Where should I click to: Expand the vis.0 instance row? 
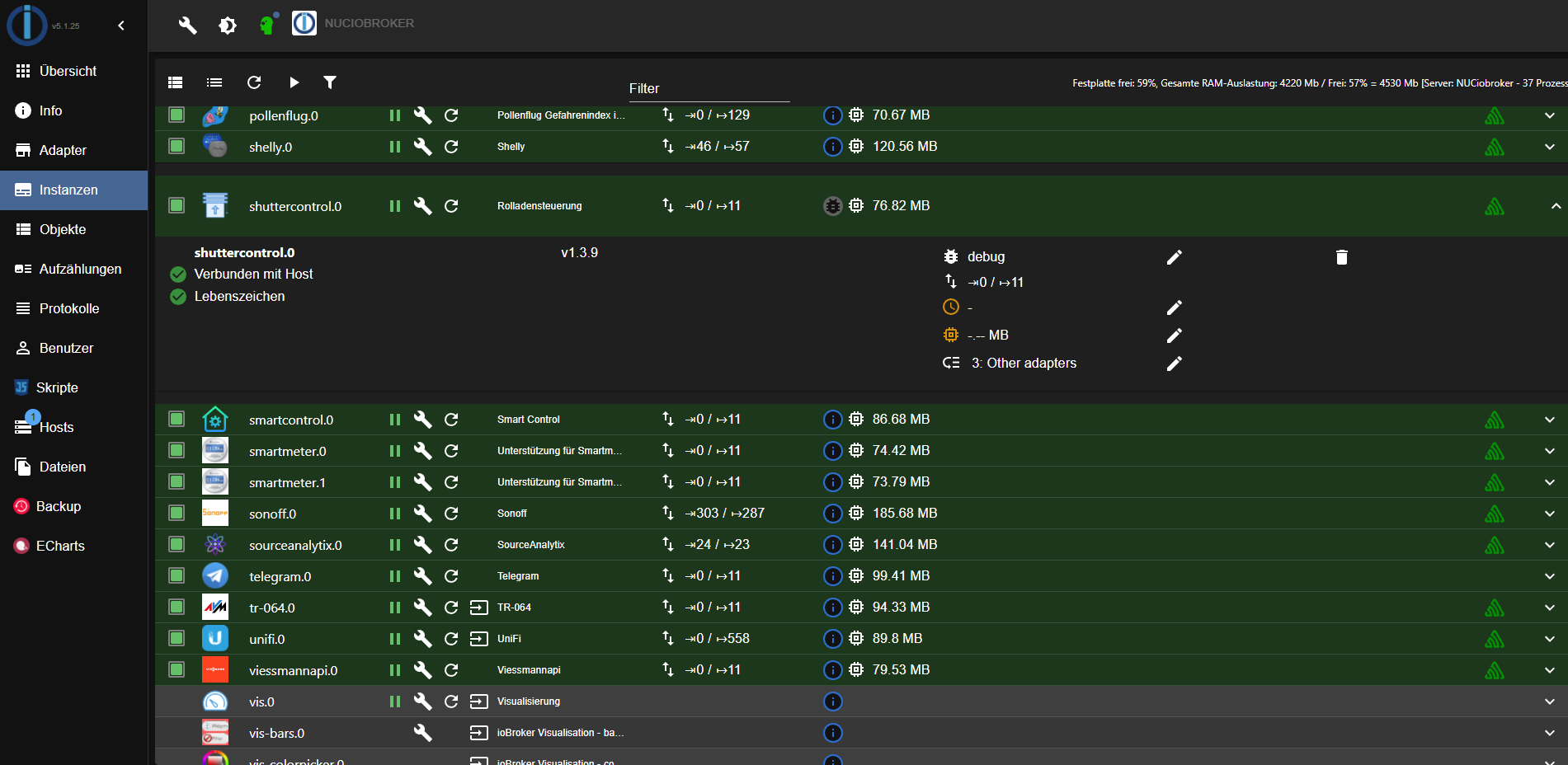[x=1549, y=702]
